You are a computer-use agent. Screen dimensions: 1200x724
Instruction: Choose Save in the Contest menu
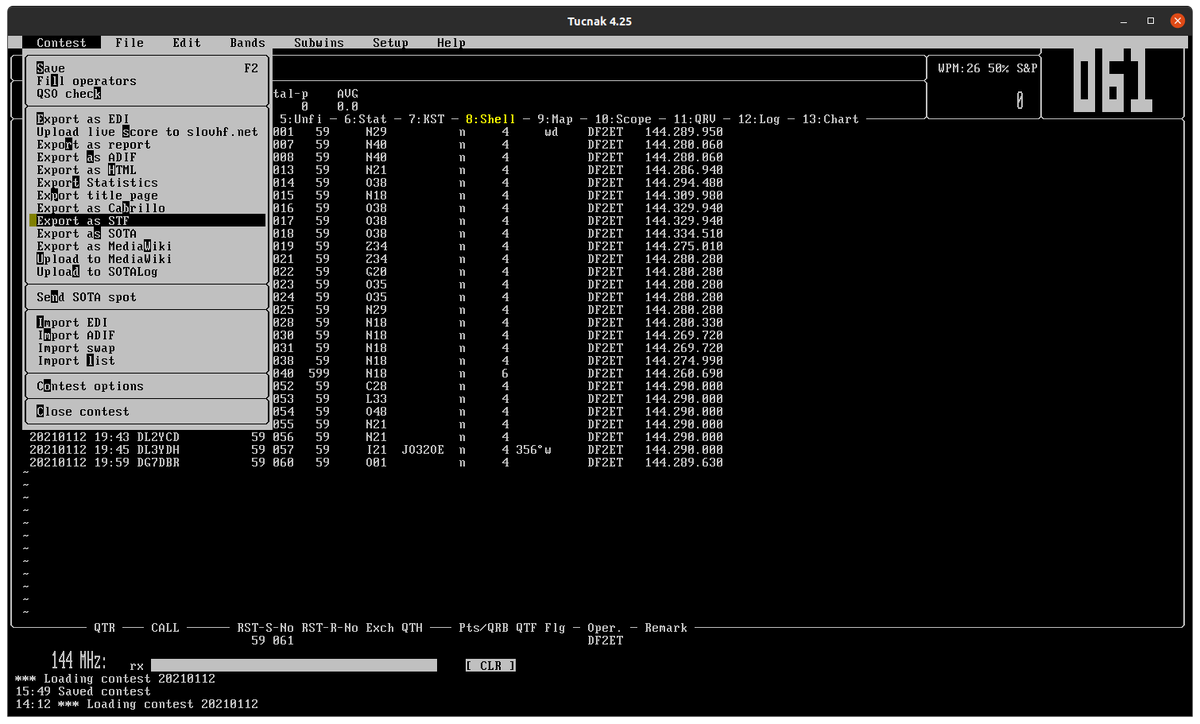148,68
